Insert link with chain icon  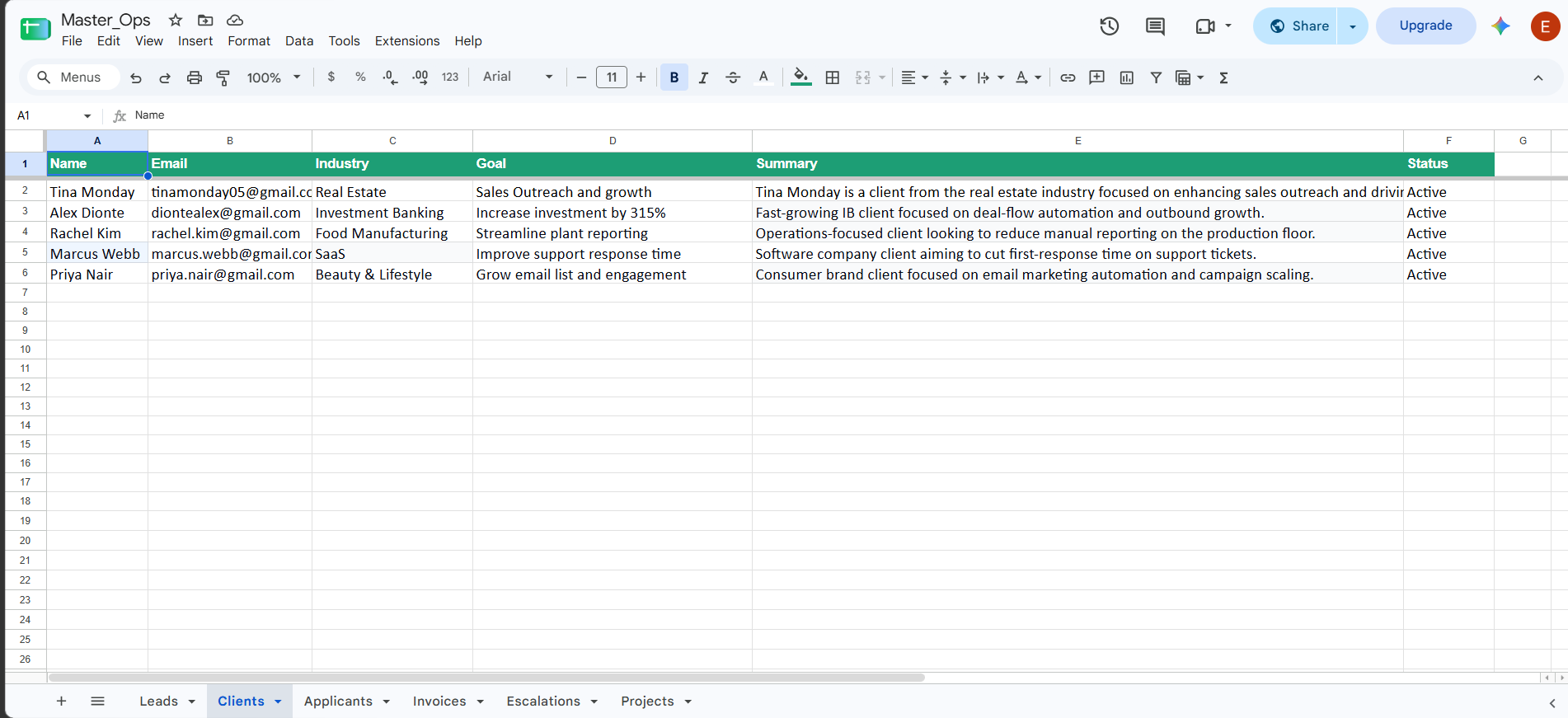coord(1068,77)
